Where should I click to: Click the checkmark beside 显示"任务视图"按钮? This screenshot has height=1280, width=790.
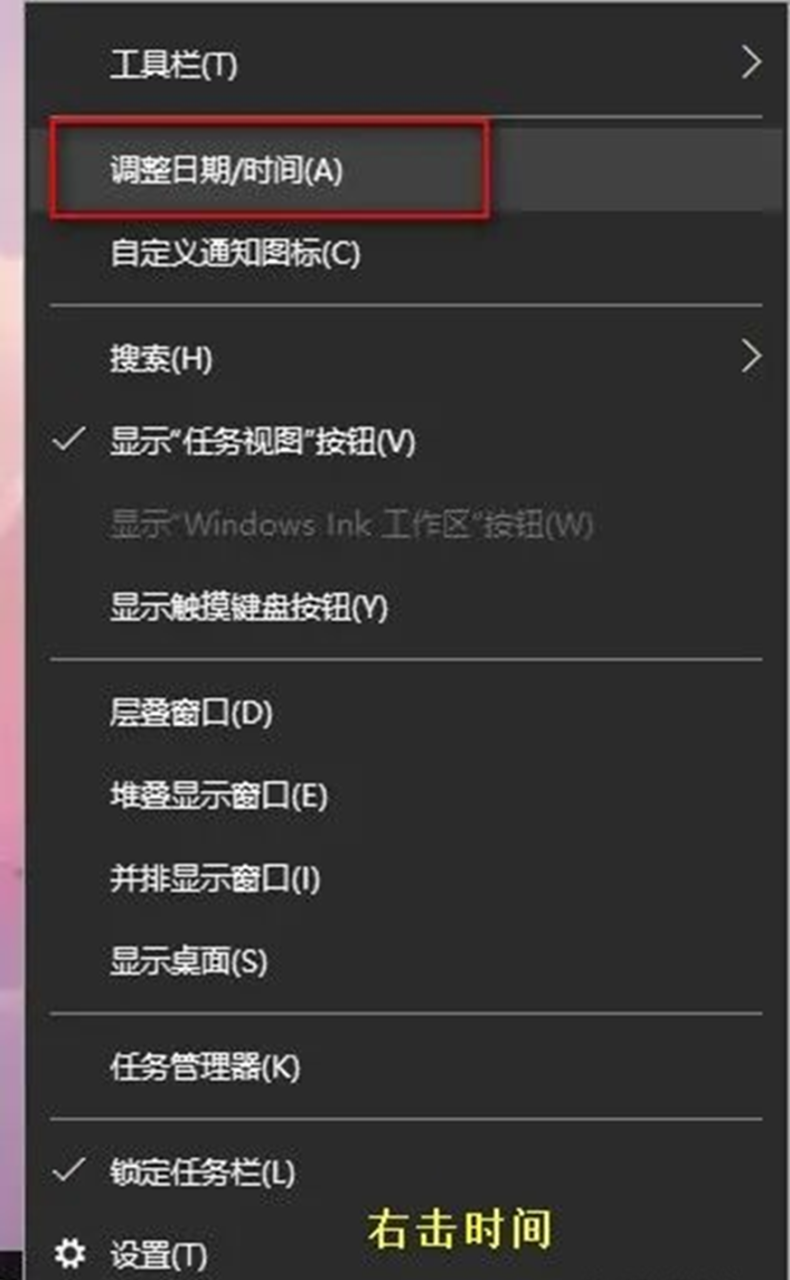pyautogui.click(x=68, y=441)
